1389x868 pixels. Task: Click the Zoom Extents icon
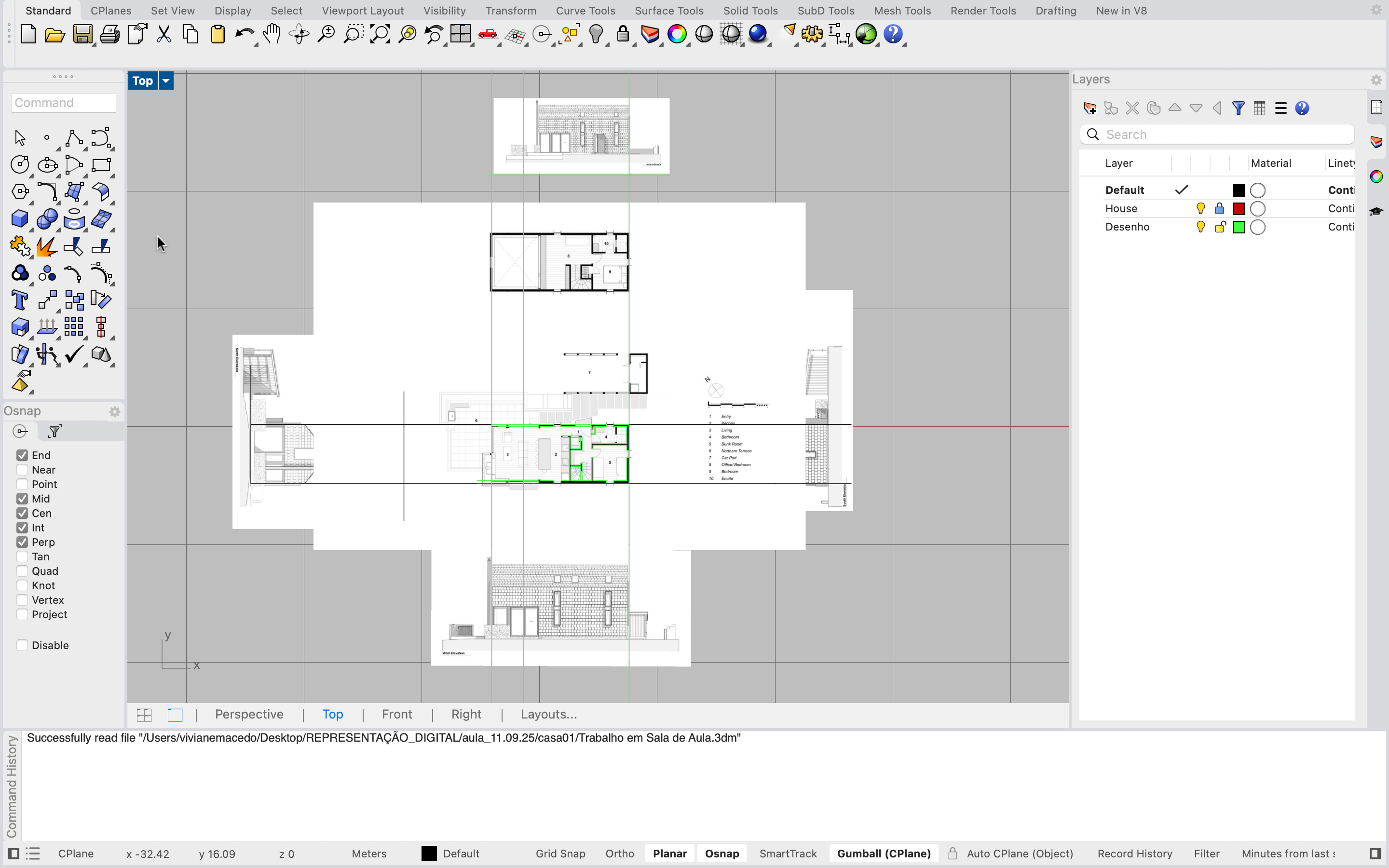point(380,34)
